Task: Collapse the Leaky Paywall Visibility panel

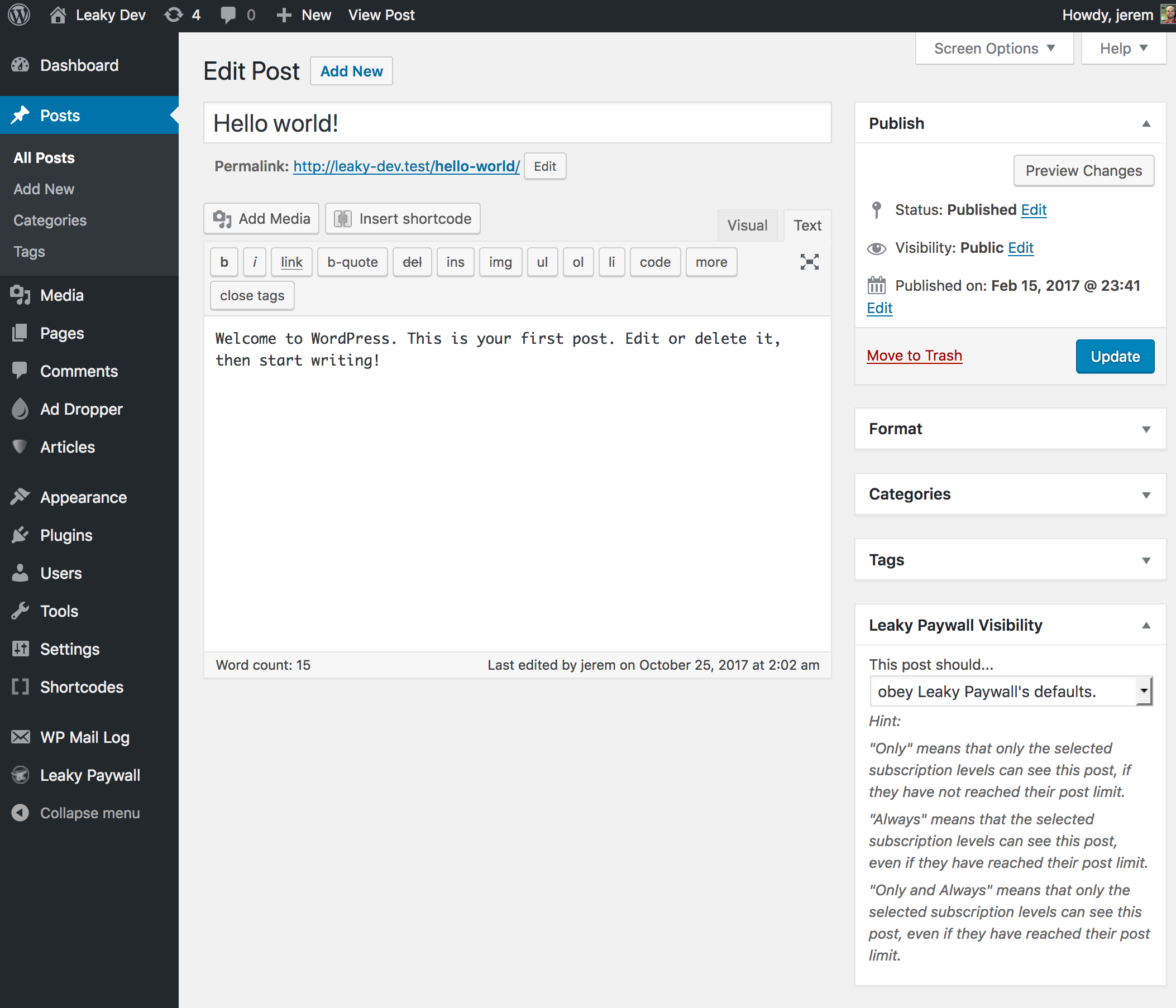Action: pos(1145,625)
